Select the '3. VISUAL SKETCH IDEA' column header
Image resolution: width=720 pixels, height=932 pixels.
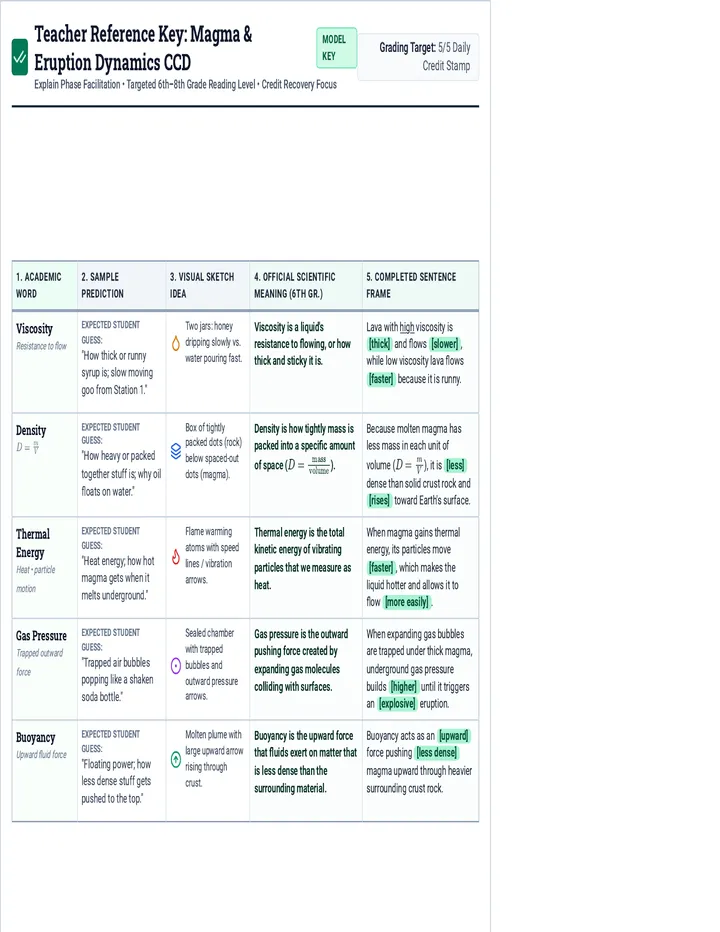coord(207,285)
